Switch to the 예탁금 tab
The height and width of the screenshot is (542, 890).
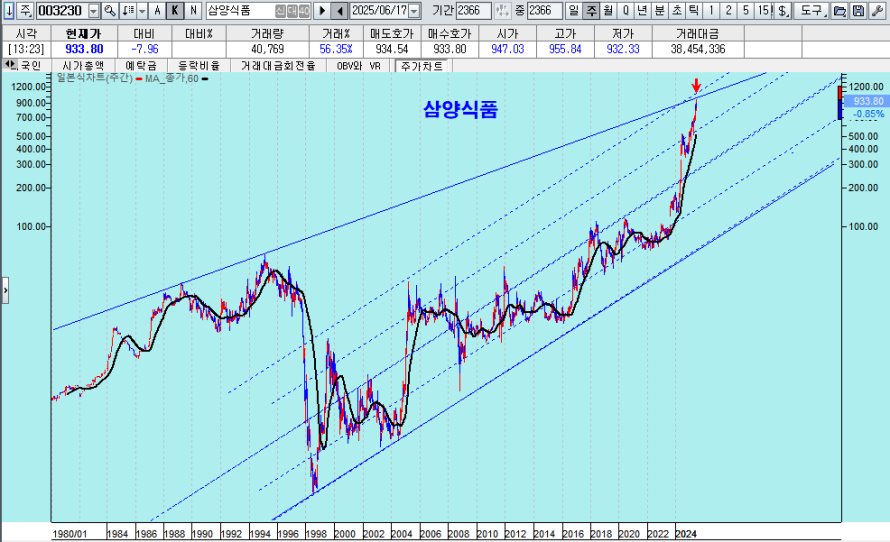click(x=141, y=66)
